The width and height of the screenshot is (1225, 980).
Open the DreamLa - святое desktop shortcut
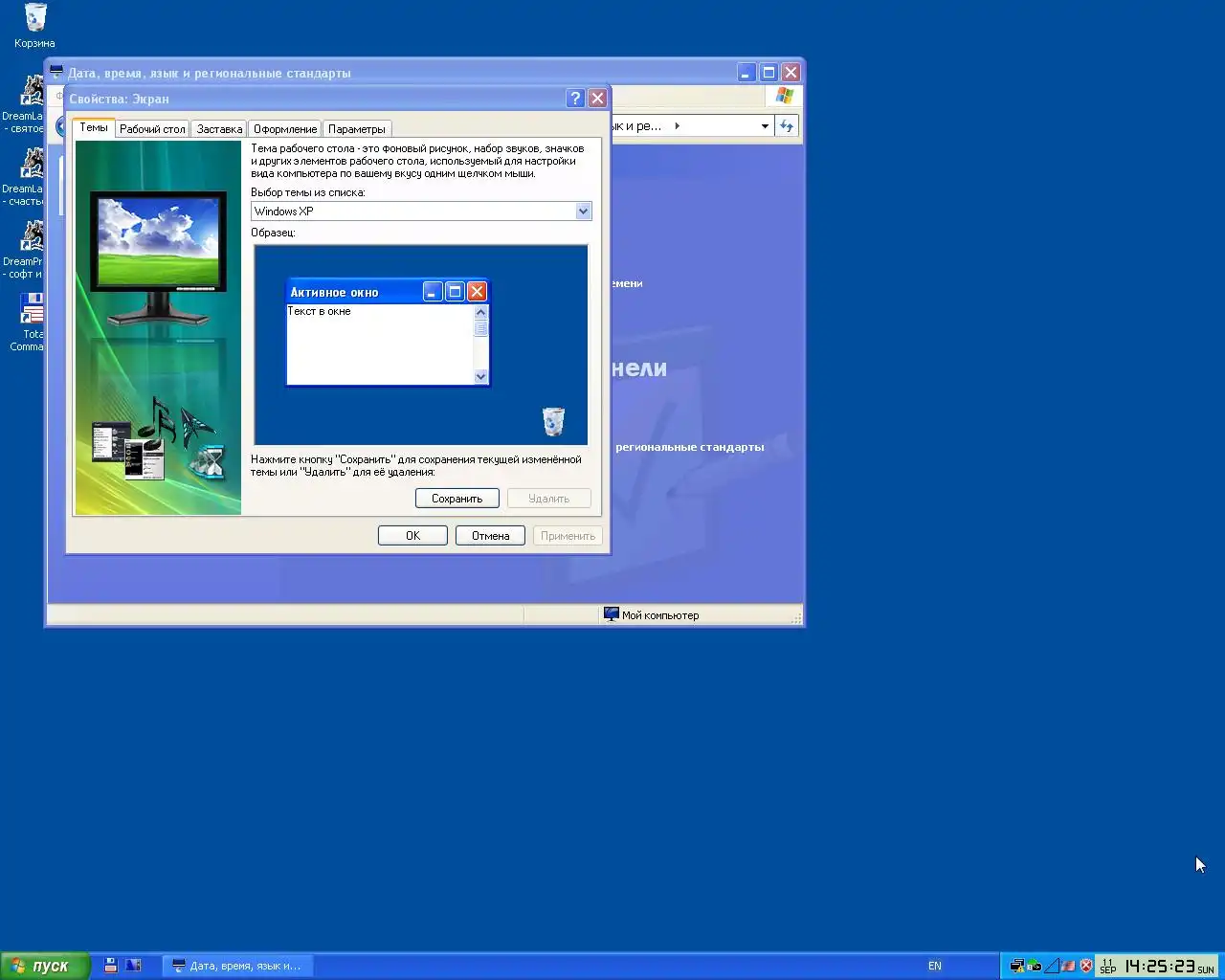24,103
